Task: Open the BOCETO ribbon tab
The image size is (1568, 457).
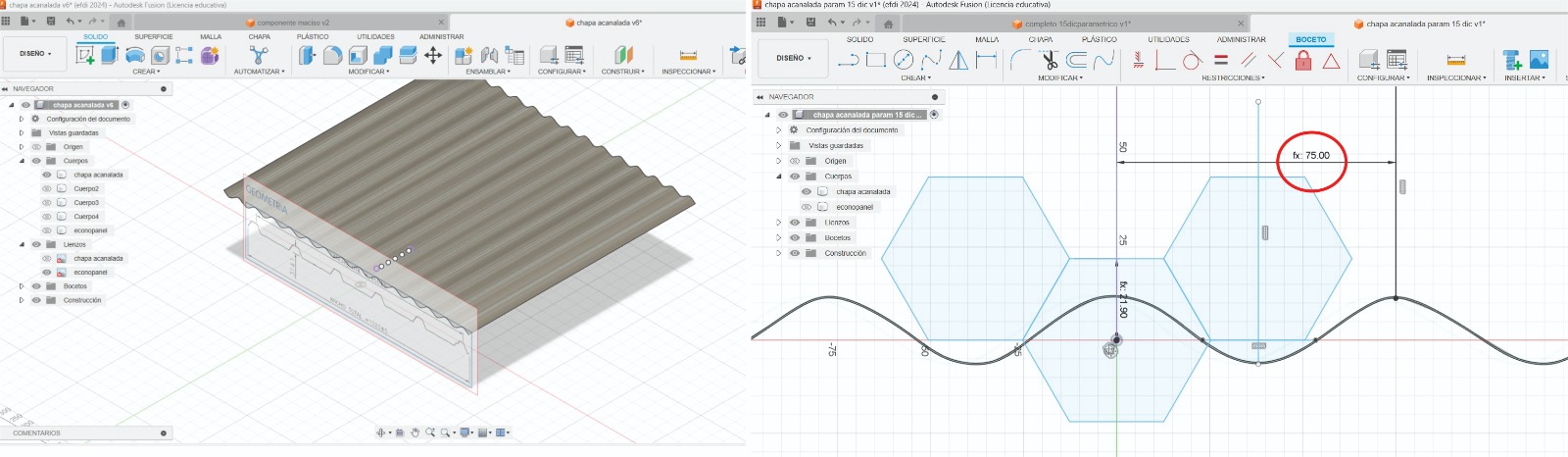Action: tap(1310, 40)
